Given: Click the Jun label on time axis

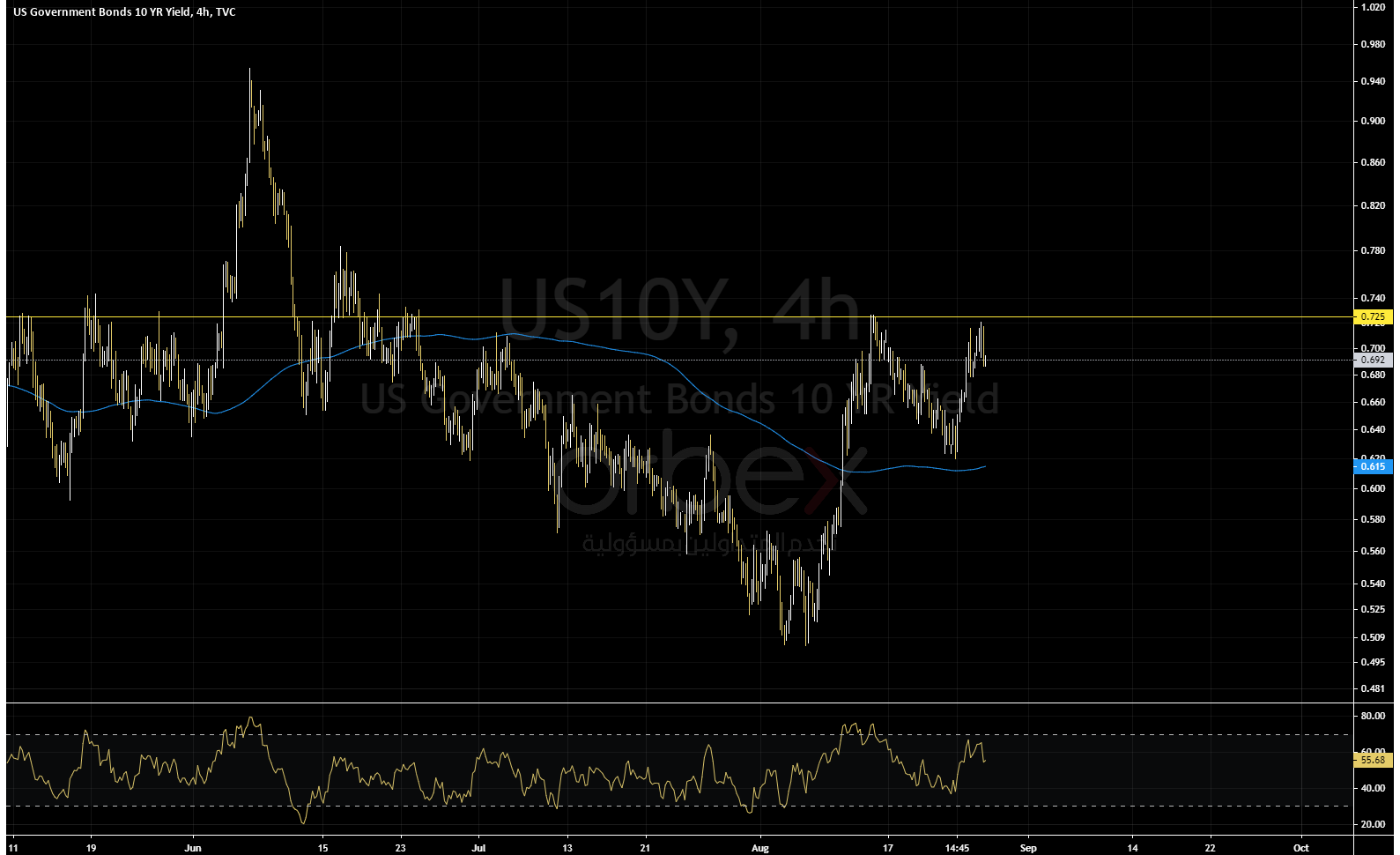Looking at the screenshot, I should [194, 848].
